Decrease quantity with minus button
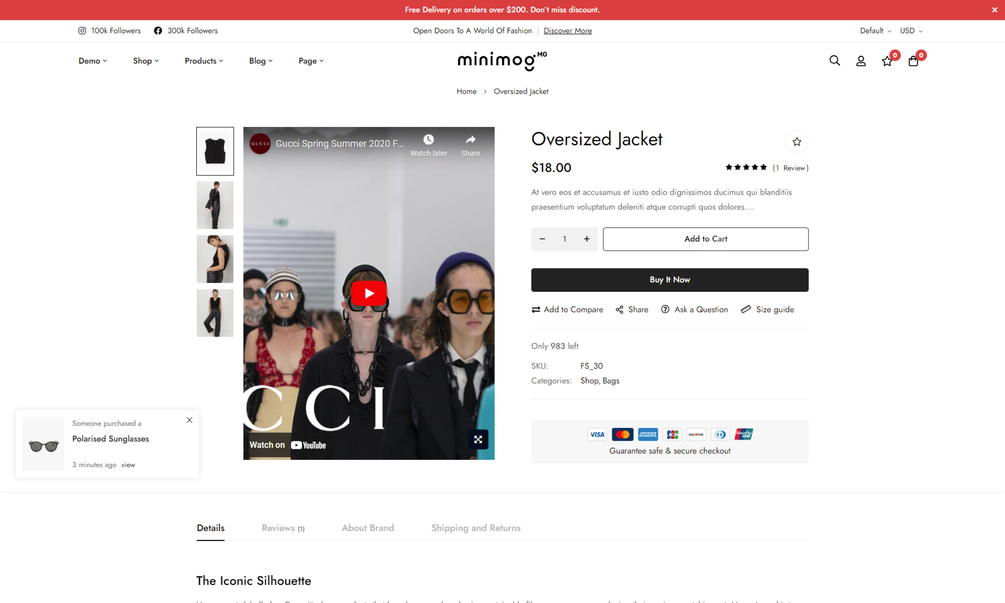This screenshot has width=1005, height=603. point(542,239)
